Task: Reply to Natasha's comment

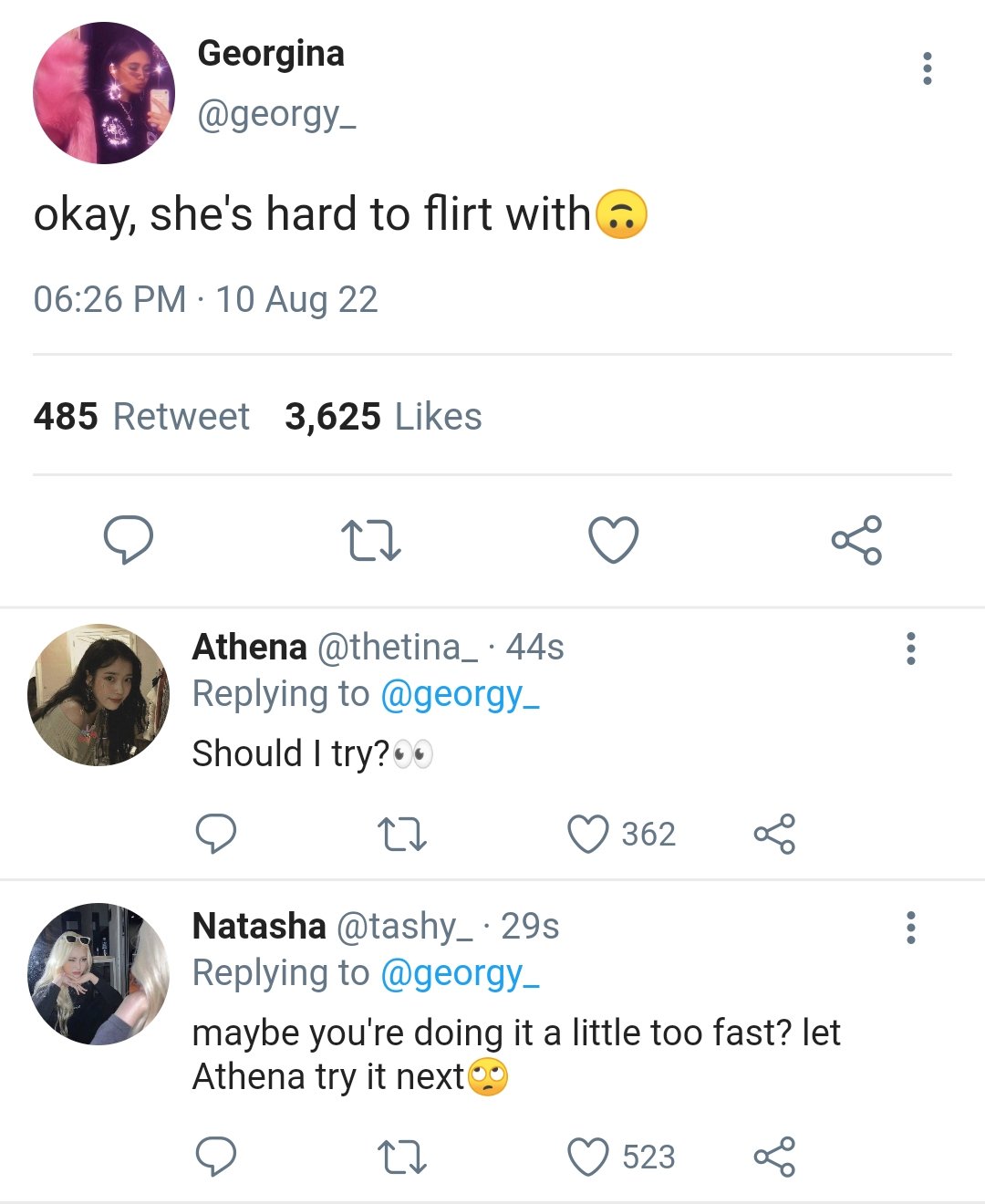Action: pyautogui.click(x=216, y=1157)
